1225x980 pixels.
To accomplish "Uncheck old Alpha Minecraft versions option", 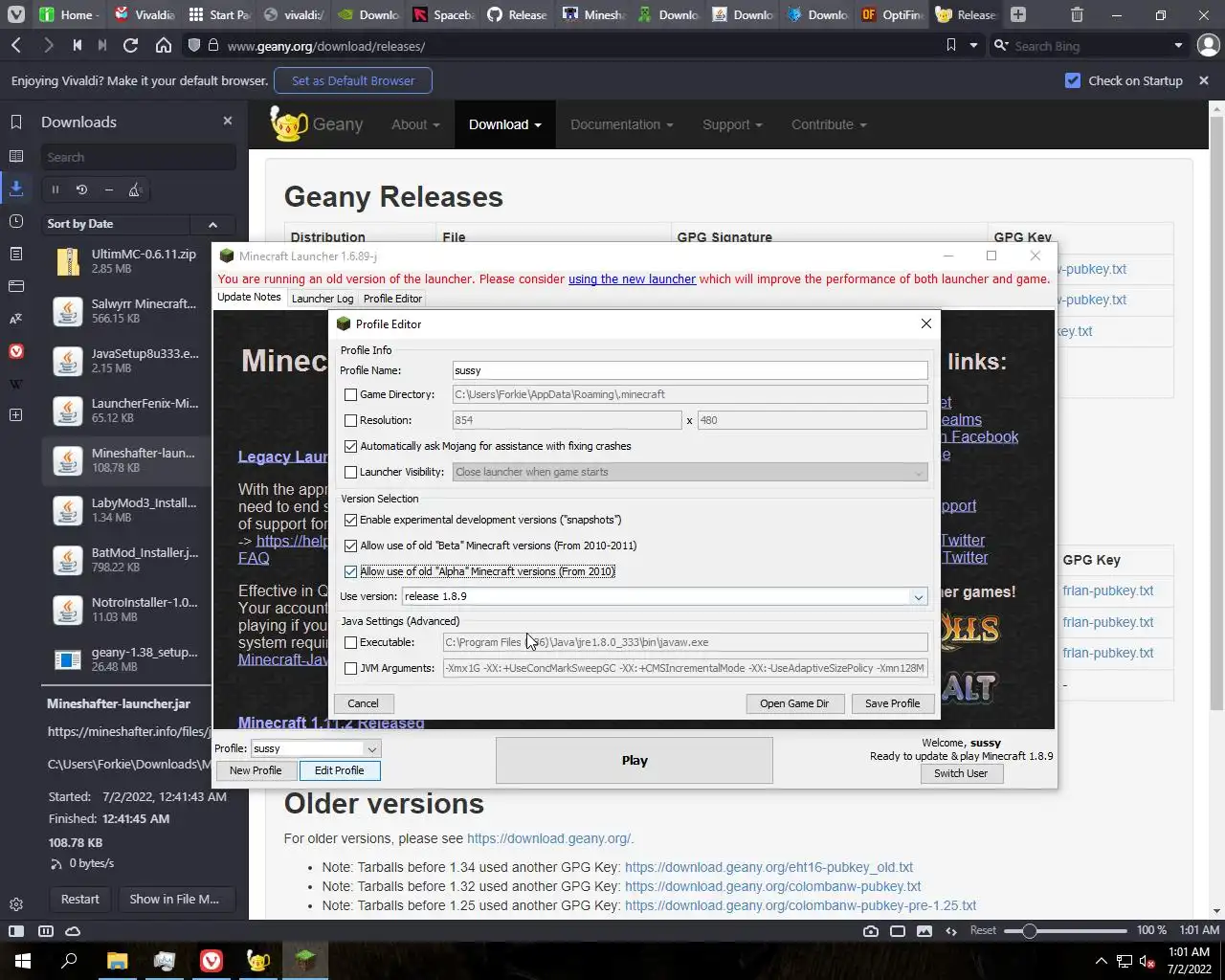I will (350, 571).
